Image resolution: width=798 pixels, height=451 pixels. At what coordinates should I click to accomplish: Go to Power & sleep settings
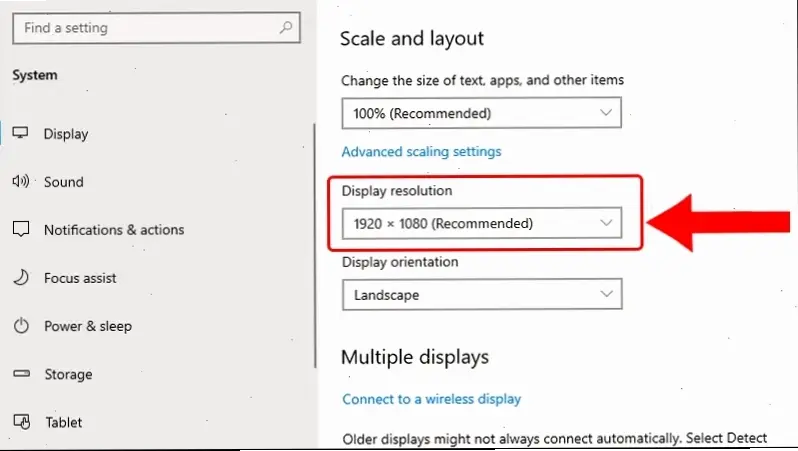(88, 326)
